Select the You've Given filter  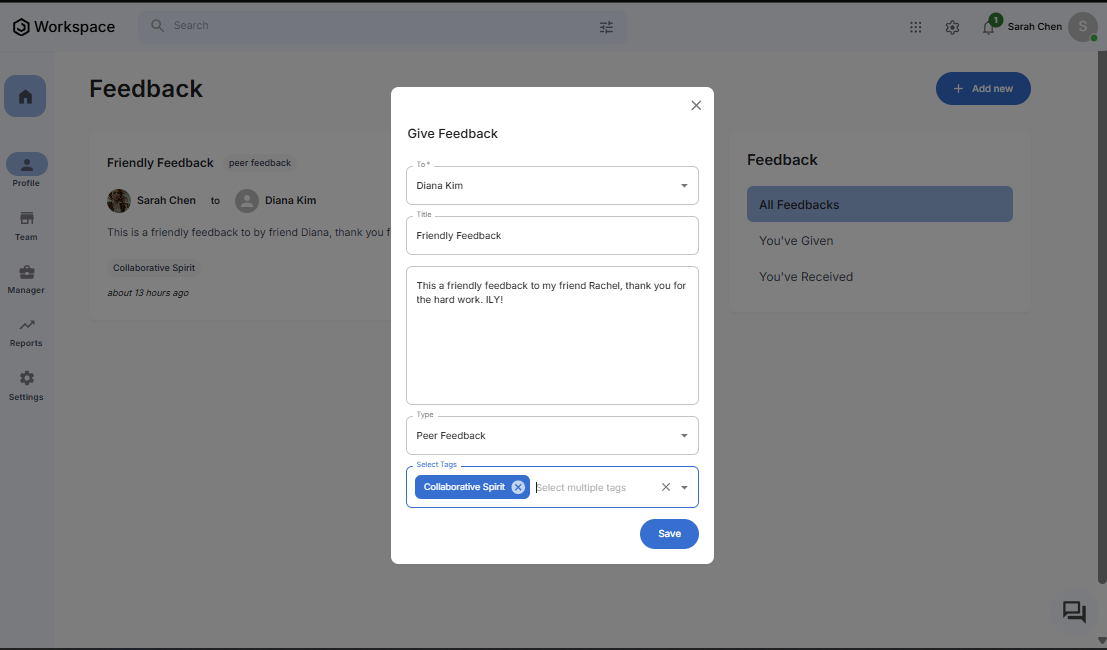click(796, 241)
